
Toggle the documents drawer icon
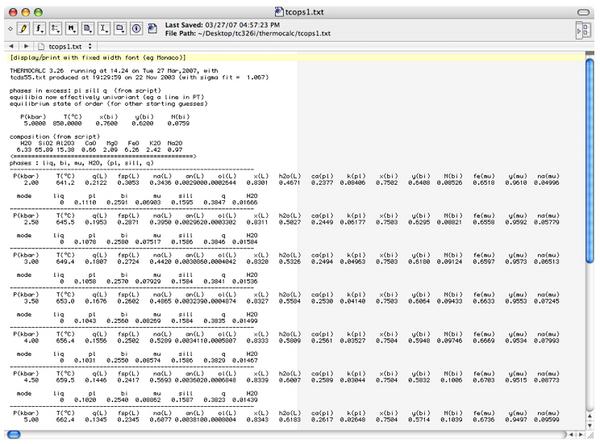pyautogui.click(x=583, y=29)
